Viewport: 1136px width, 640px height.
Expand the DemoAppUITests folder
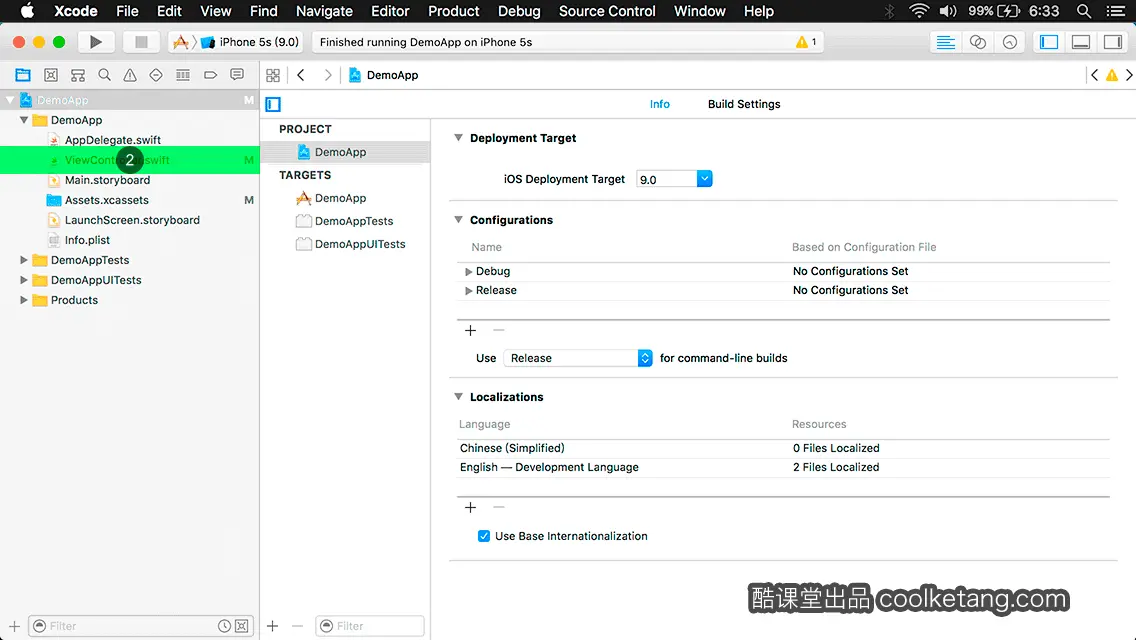coord(23,280)
